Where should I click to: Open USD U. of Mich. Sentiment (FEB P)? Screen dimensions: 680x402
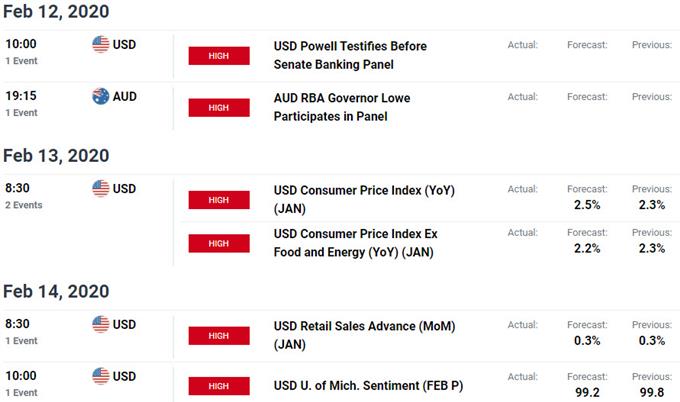point(368,386)
